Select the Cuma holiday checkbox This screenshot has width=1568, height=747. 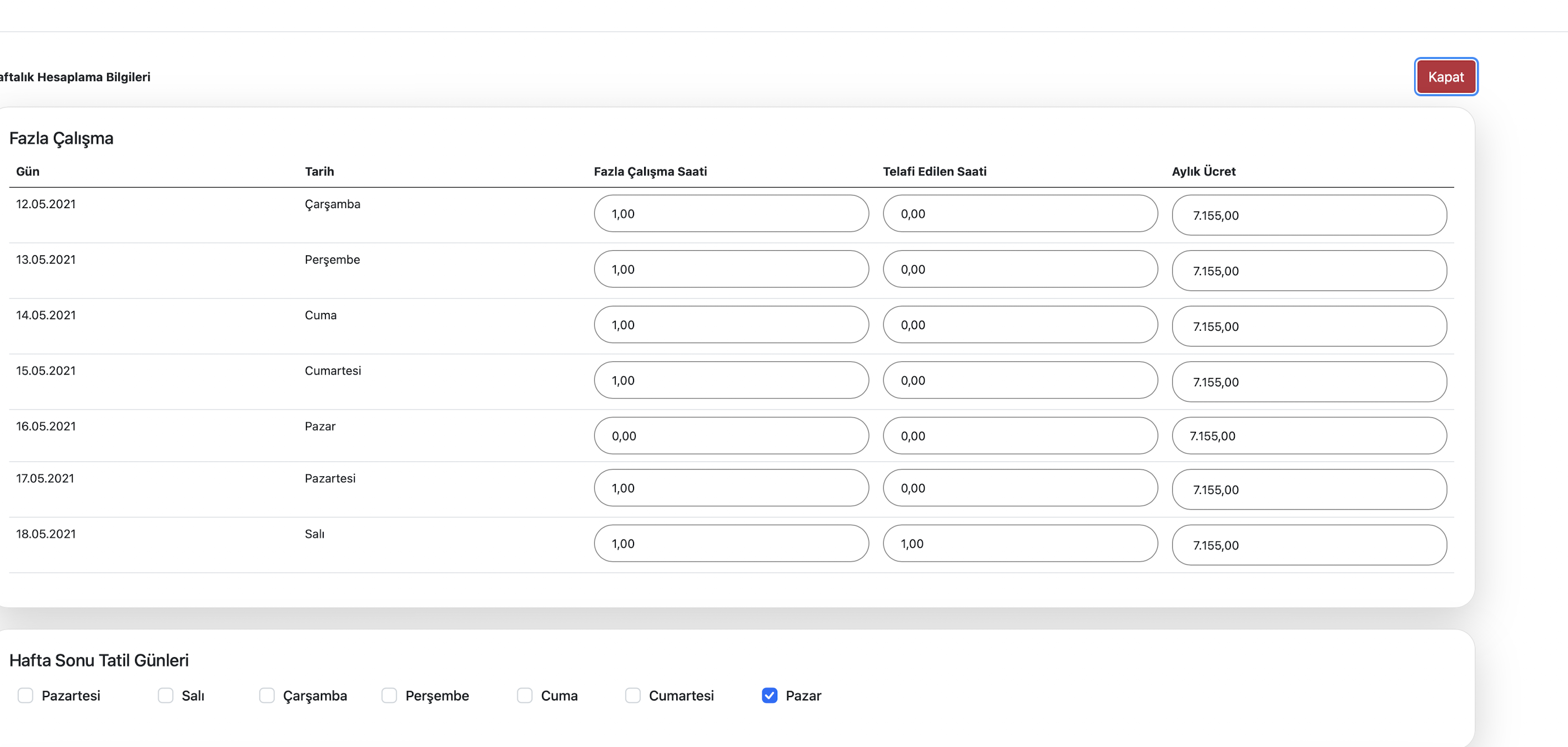[525, 695]
